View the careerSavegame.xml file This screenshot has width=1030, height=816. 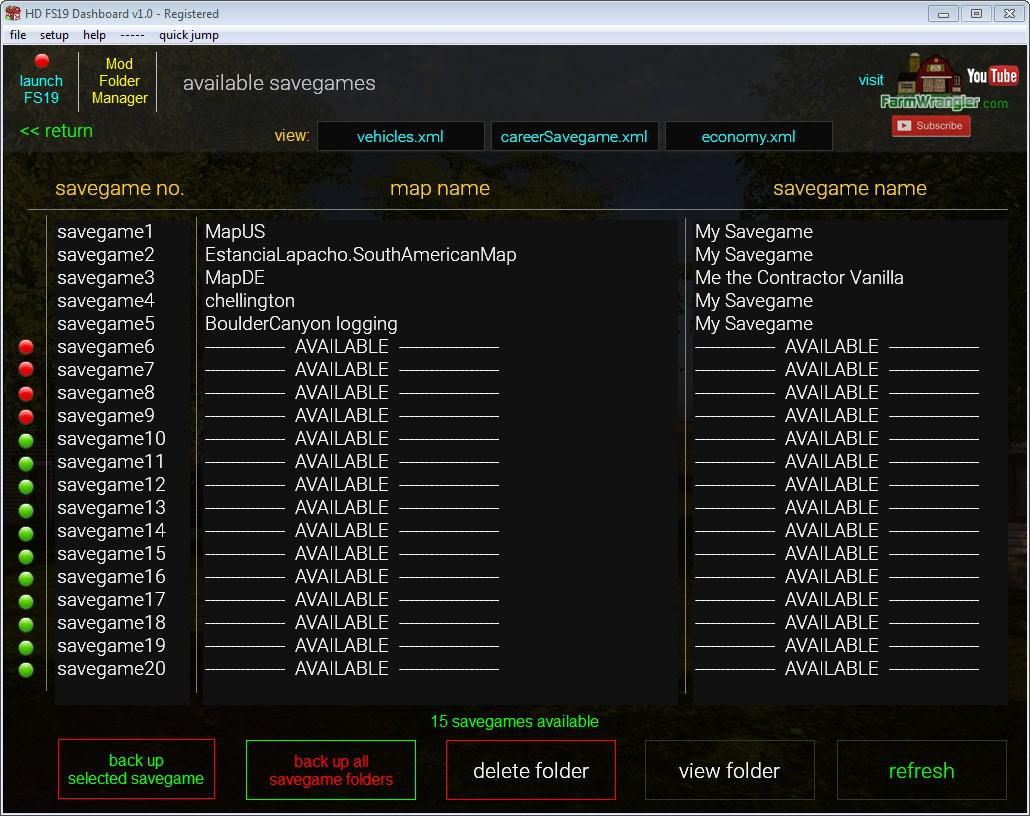pos(574,137)
